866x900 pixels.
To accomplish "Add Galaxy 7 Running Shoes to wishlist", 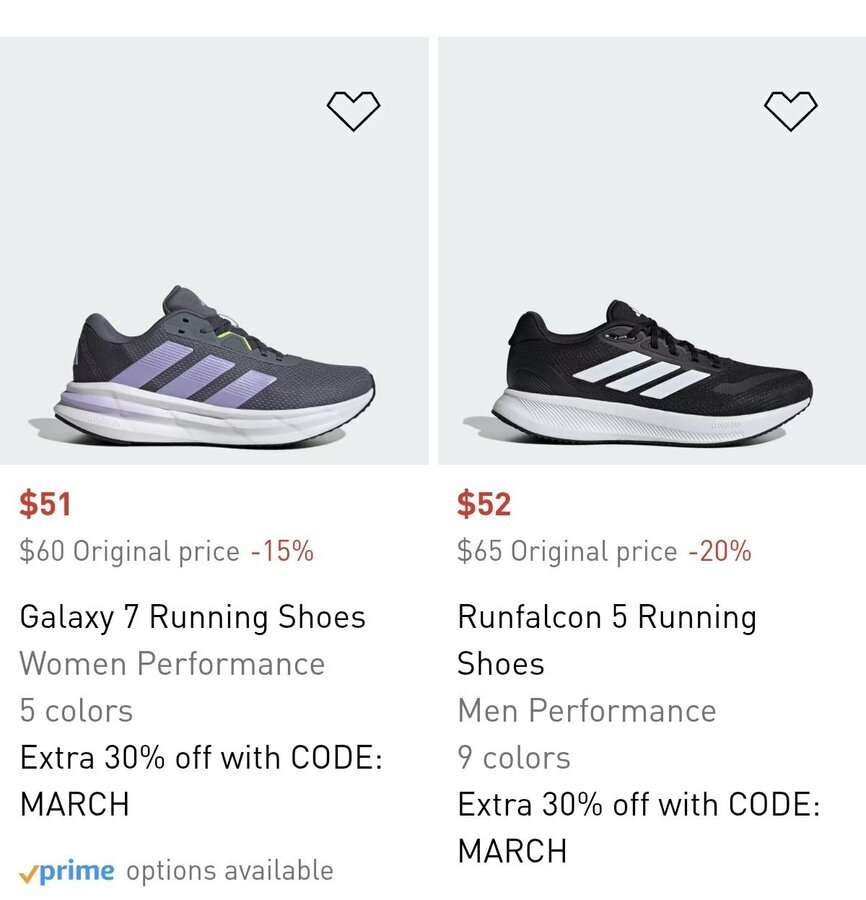I will coord(353,110).
